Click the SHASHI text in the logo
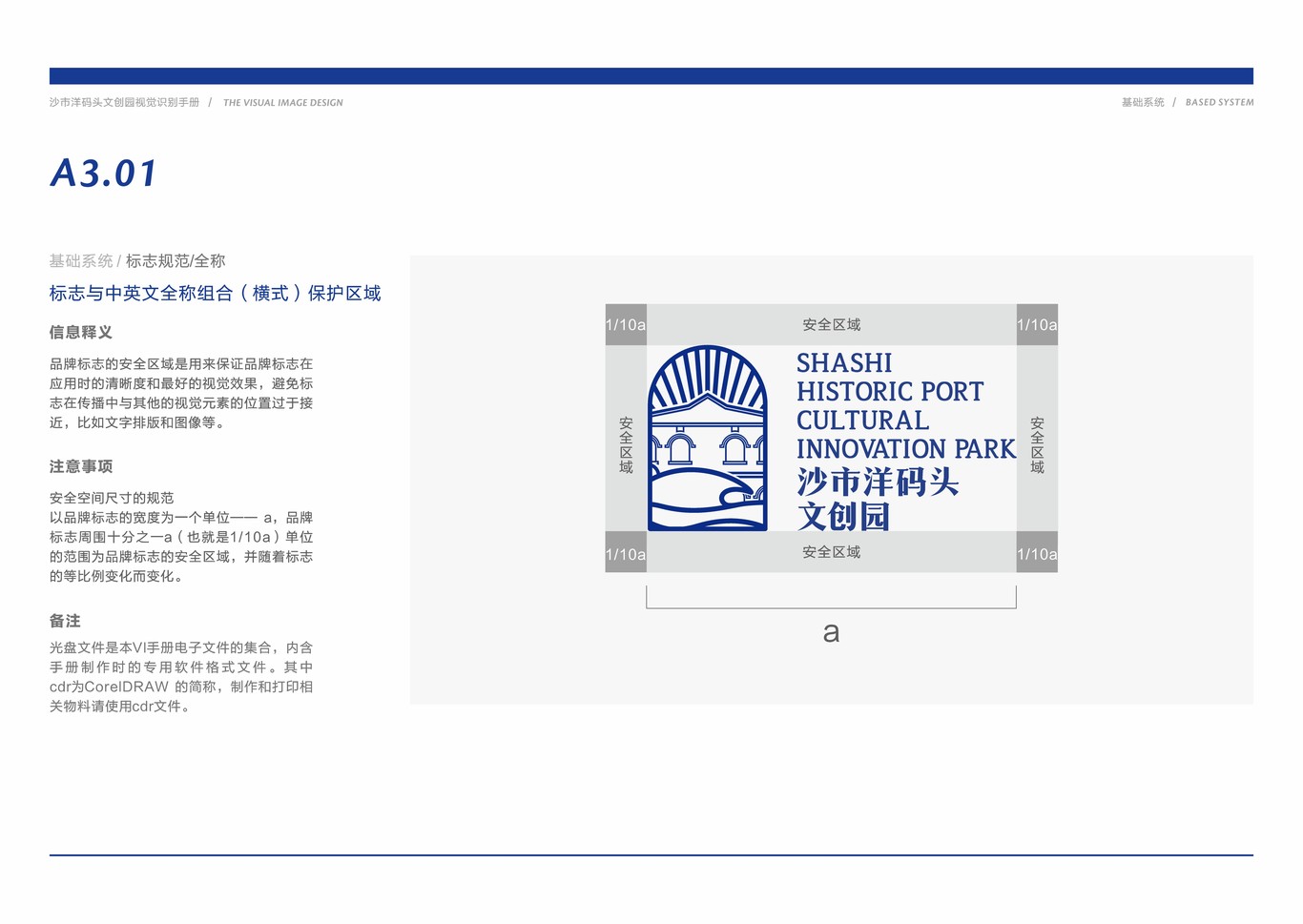This screenshot has width=1303, height=924. (x=844, y=363)
